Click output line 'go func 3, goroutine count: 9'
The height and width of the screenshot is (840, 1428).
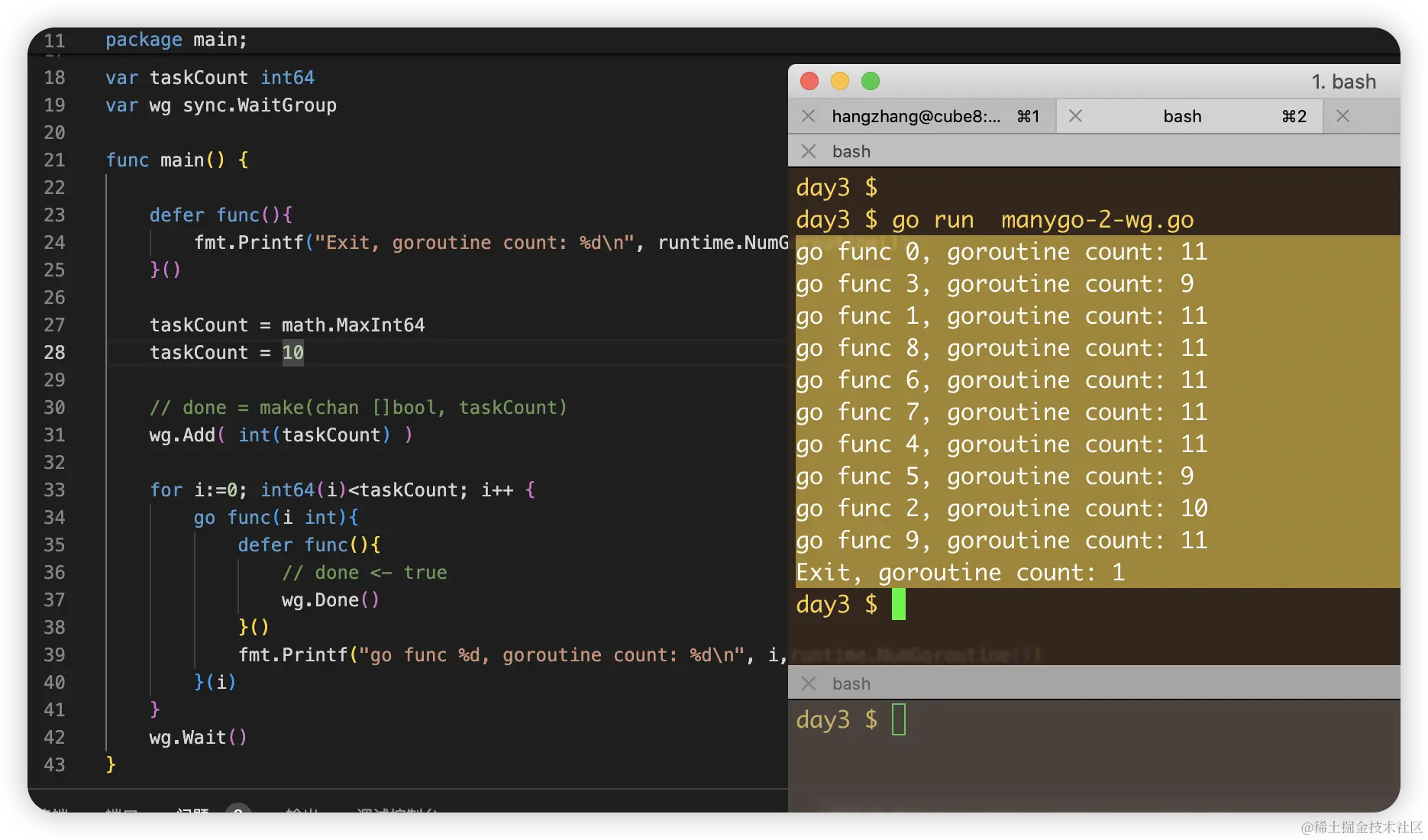(994, 284)
